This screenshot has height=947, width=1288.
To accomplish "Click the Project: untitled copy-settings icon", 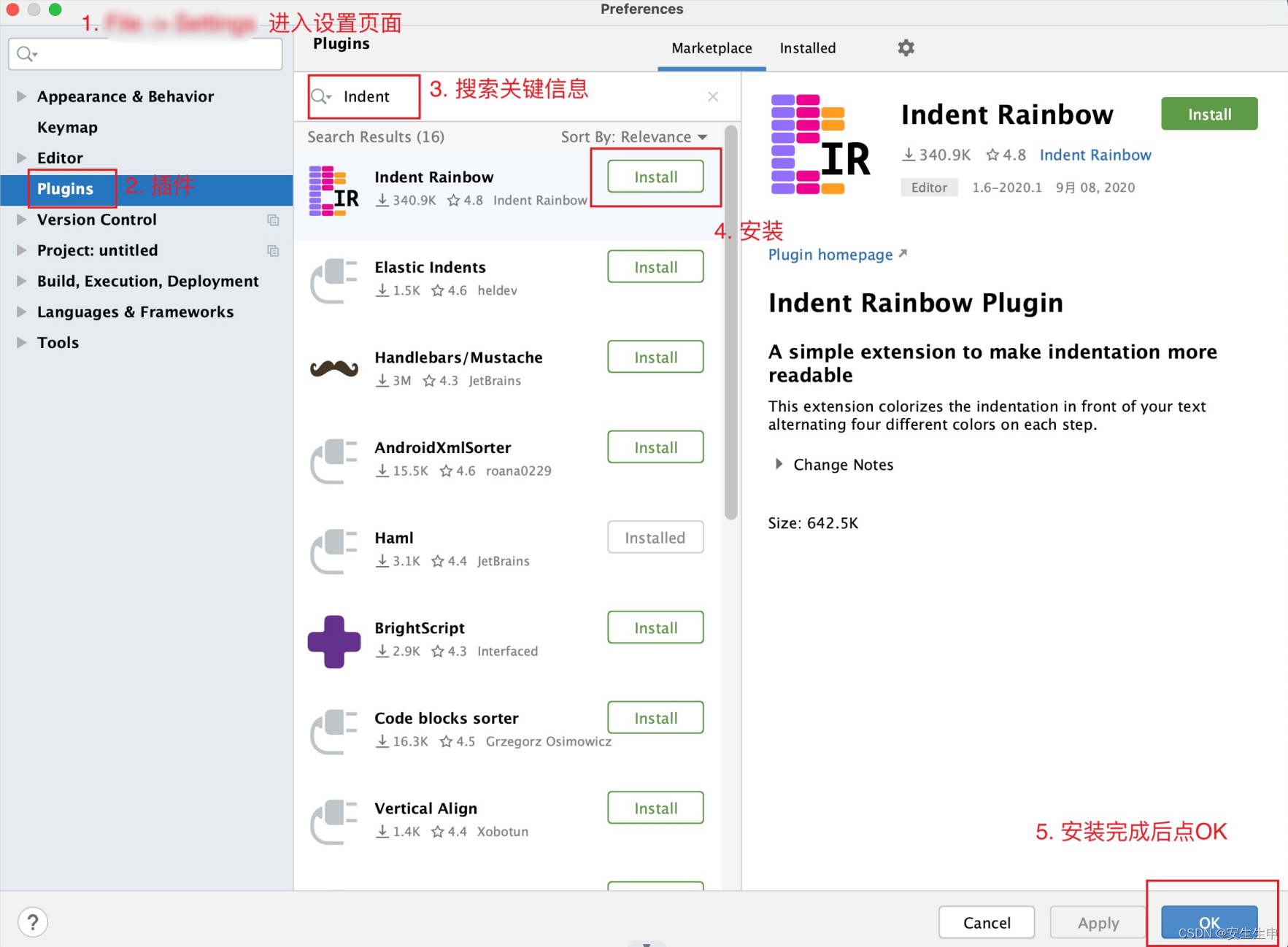I will pyautogui.click(x=273, y=251).
